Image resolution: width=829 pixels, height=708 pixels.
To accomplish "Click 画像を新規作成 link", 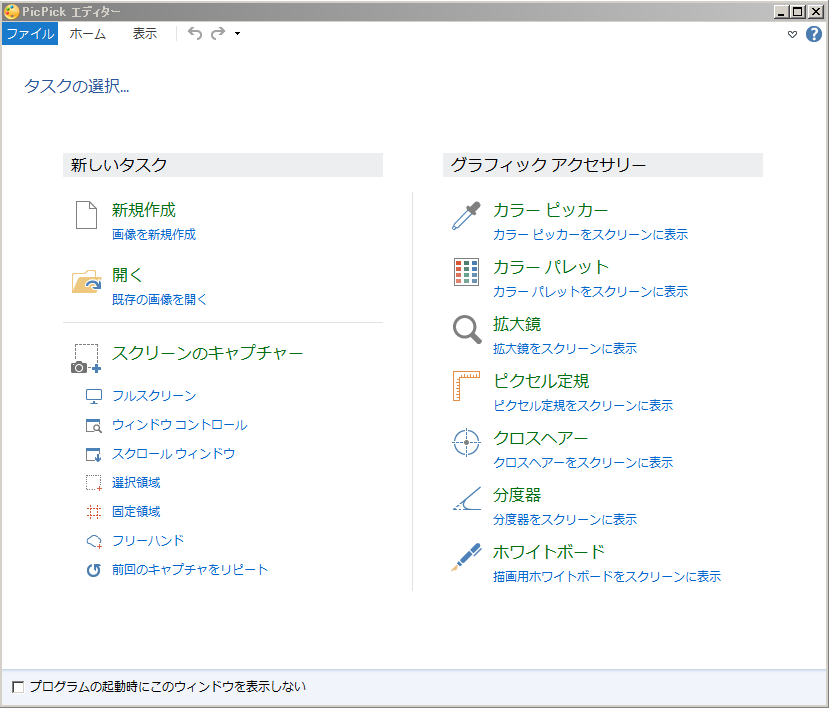I will 154,234.
